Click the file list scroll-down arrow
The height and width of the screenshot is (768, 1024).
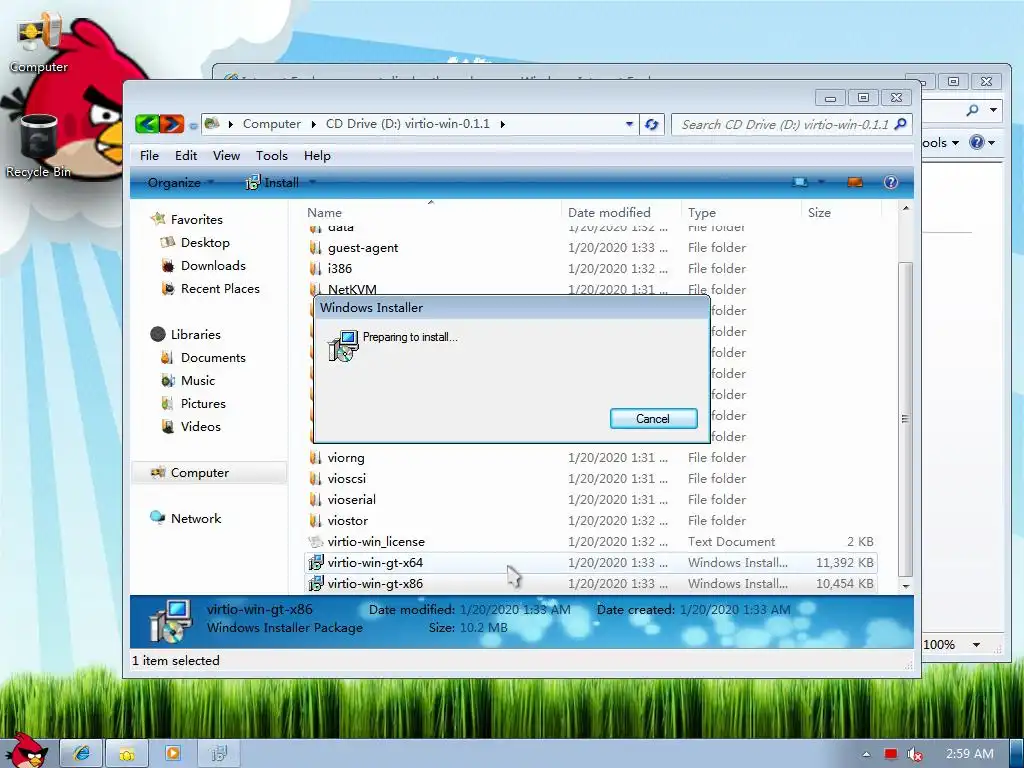[906, 586]
